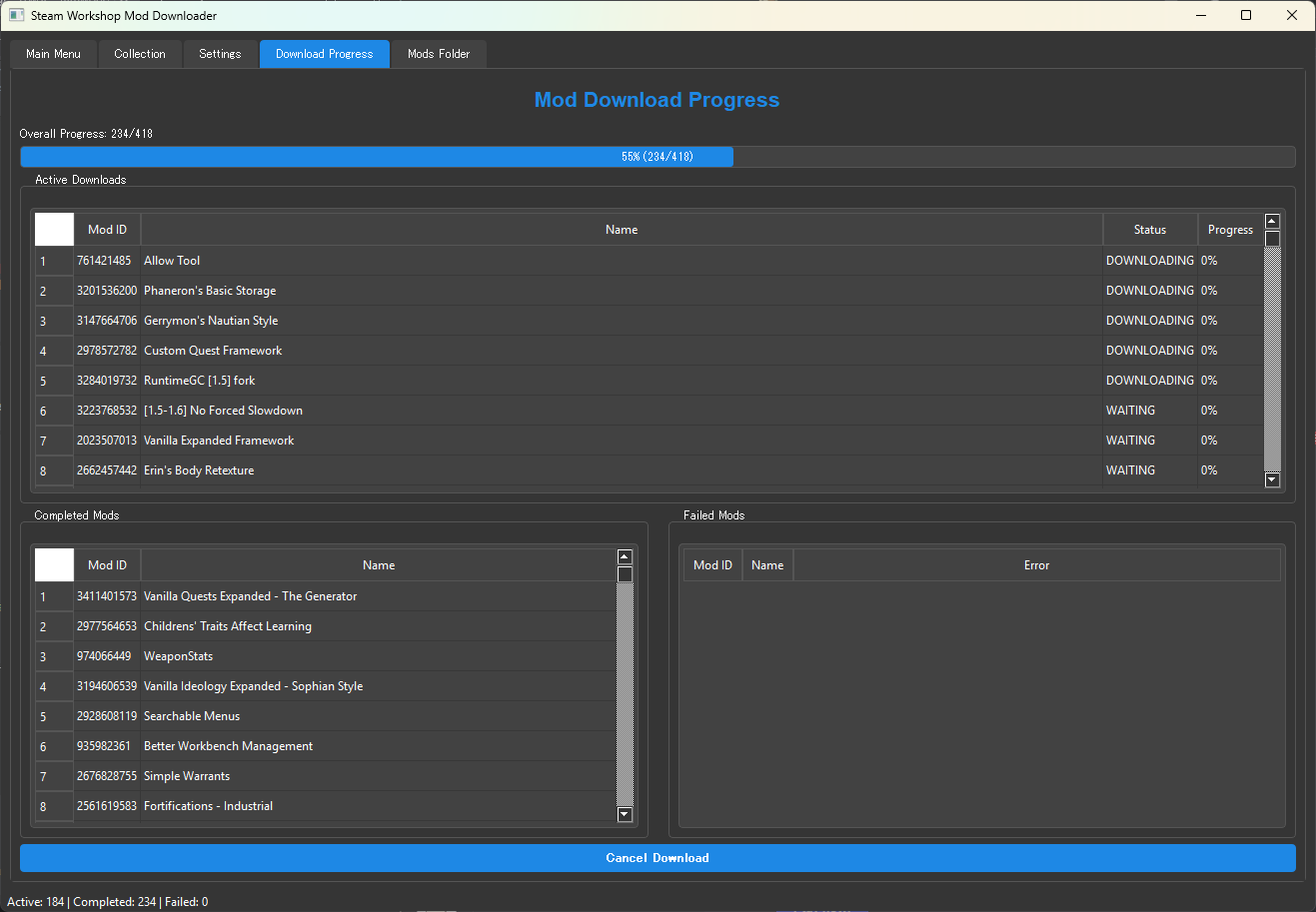
Task: Click Failed Mods Error column header
Action: 1036,565
